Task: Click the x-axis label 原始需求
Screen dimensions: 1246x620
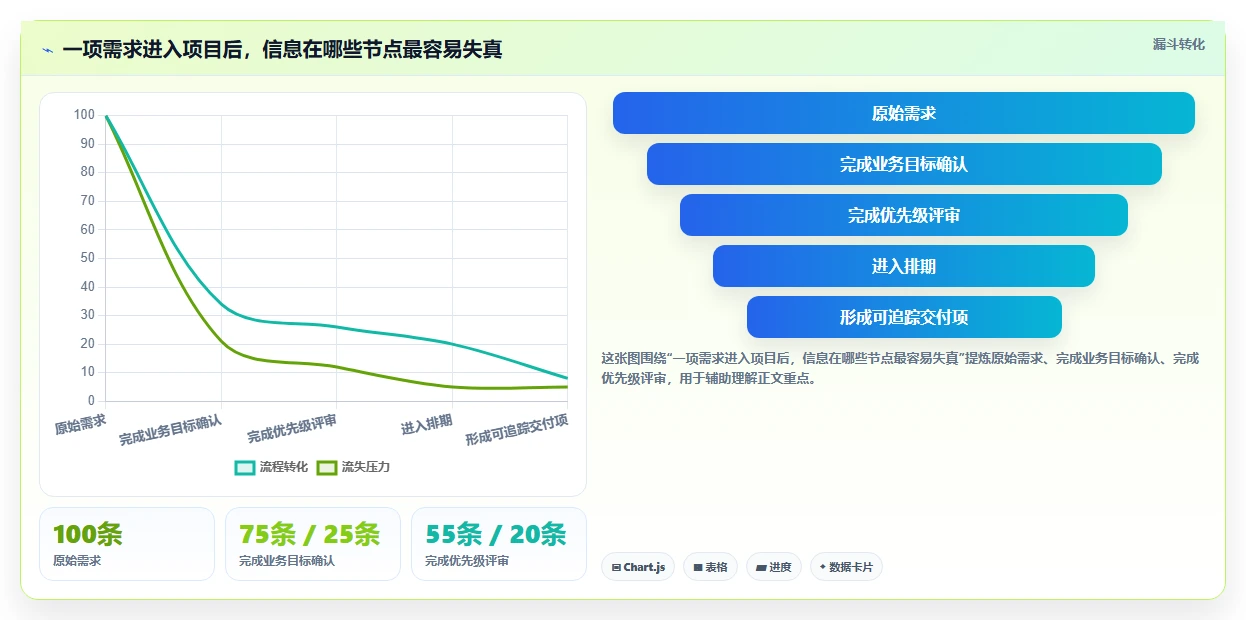Action: 80,425
